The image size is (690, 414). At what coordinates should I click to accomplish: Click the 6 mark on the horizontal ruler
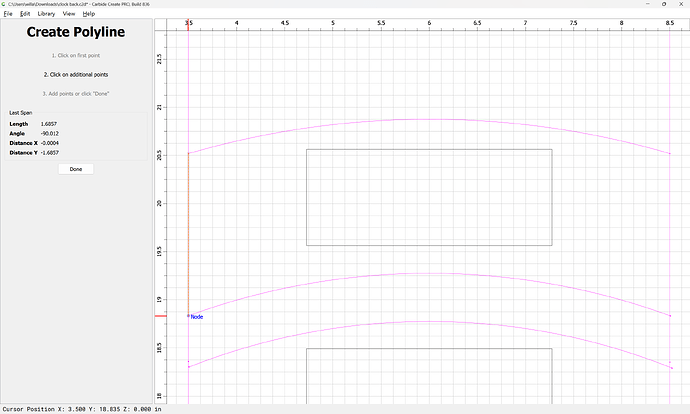(x=429, y=23)
